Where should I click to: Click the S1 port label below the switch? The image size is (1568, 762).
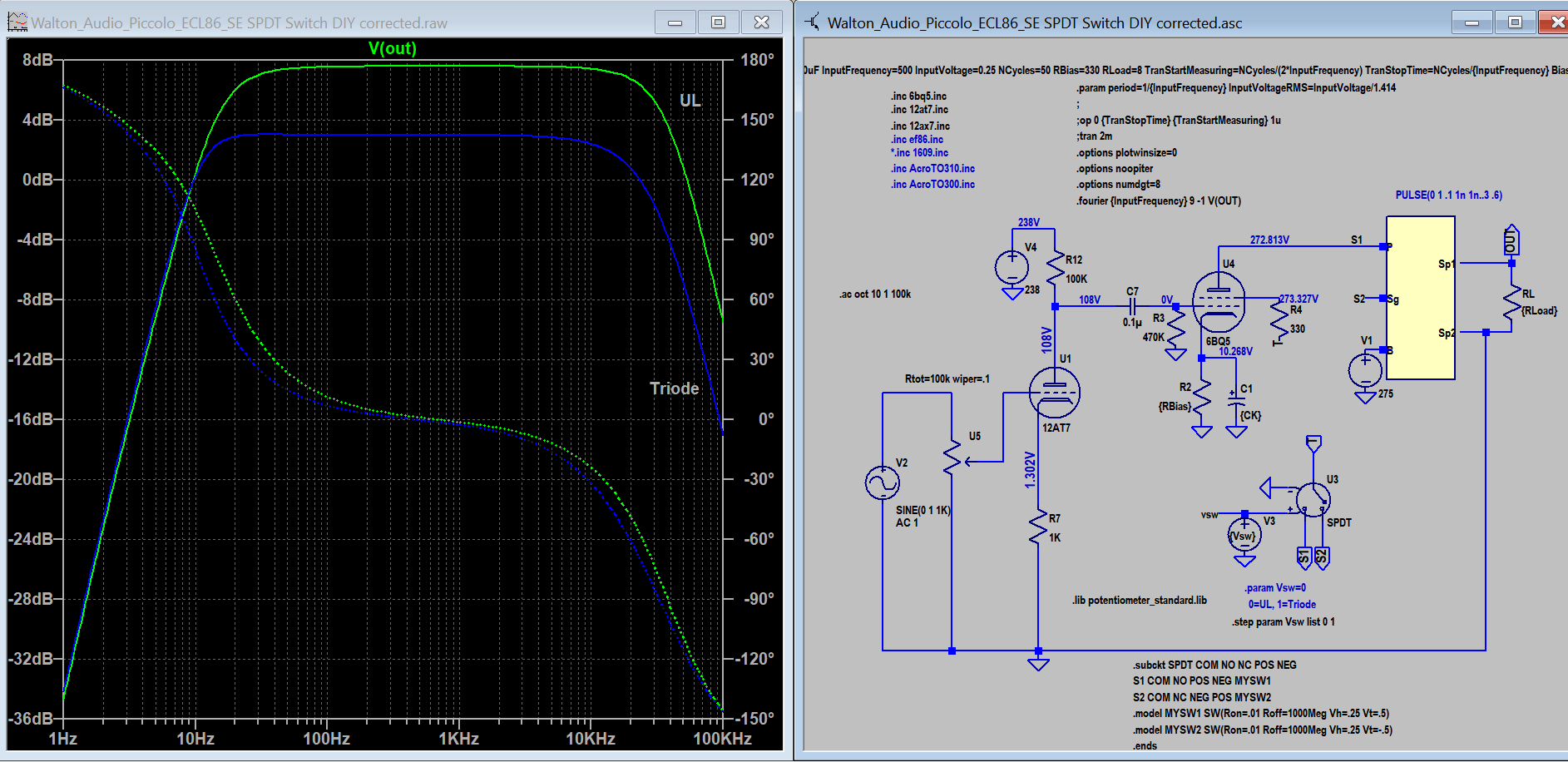pyautogui.click(x=1303, y=558)
